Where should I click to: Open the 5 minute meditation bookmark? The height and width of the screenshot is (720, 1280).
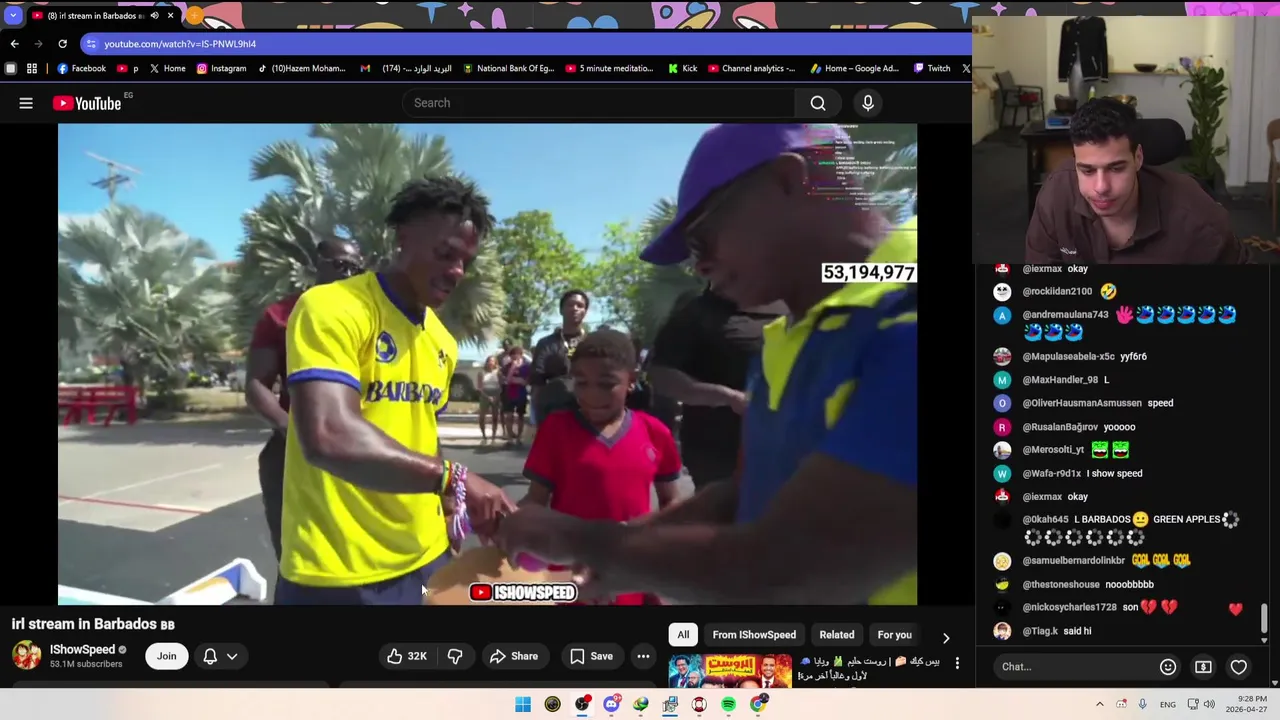click(x=609, y=68)
